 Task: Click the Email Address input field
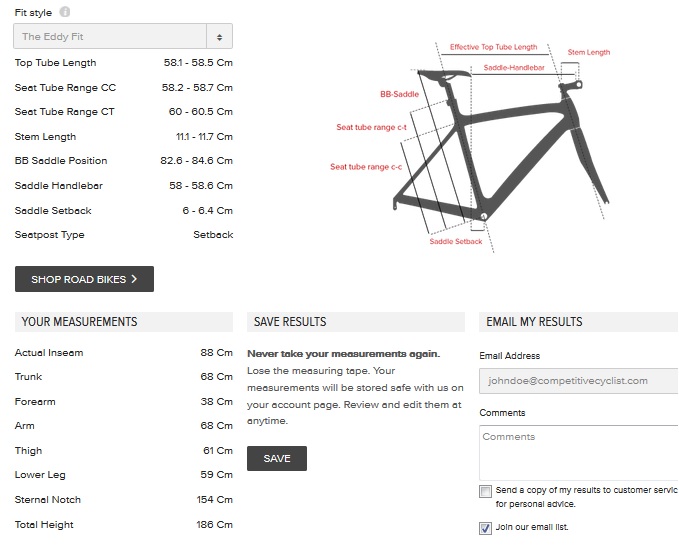578,381
